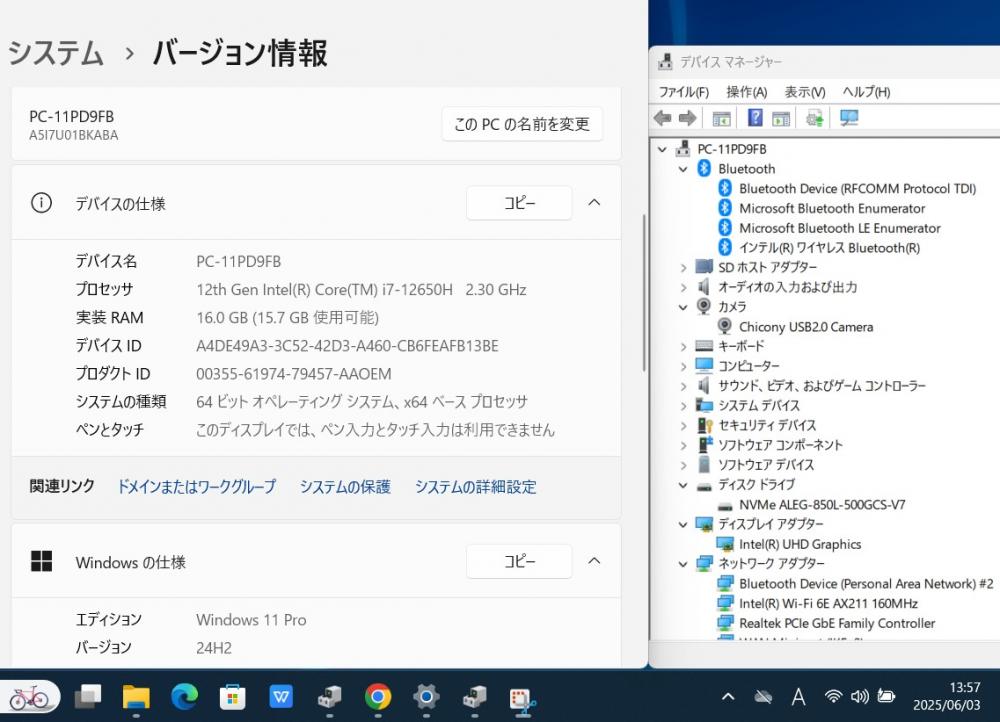Open help with the blue question mark icon

click(755, 117)
